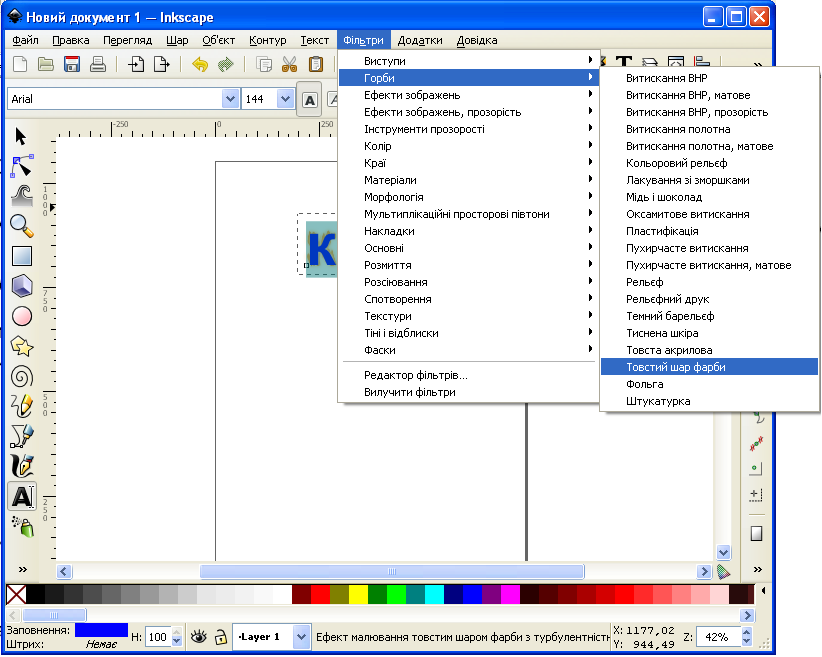822x657 pixels.
Task: Expand the Виступи submenu
Action: [x=469, y=61]
